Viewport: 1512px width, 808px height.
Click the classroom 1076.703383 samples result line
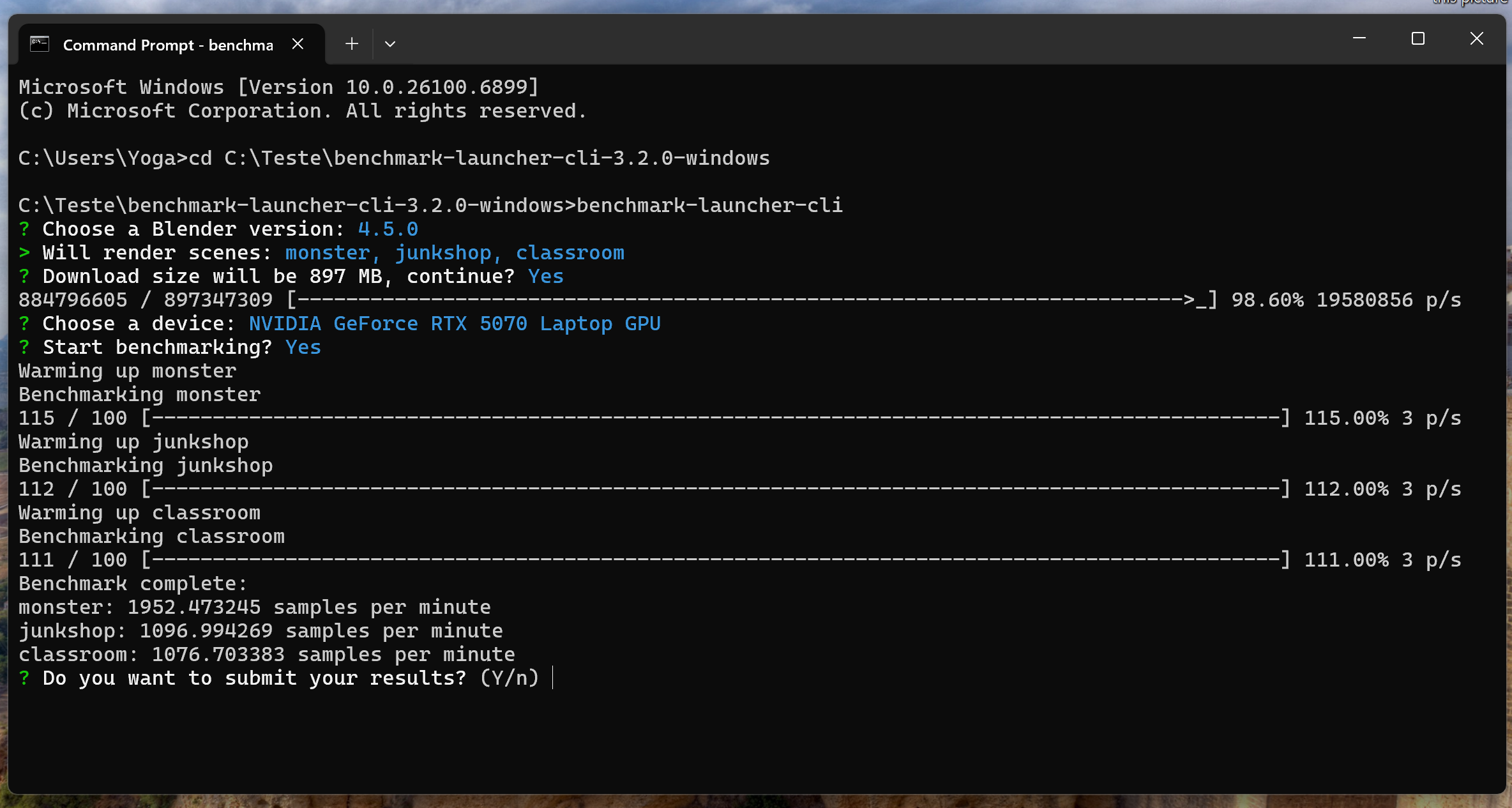click(266, 654)
